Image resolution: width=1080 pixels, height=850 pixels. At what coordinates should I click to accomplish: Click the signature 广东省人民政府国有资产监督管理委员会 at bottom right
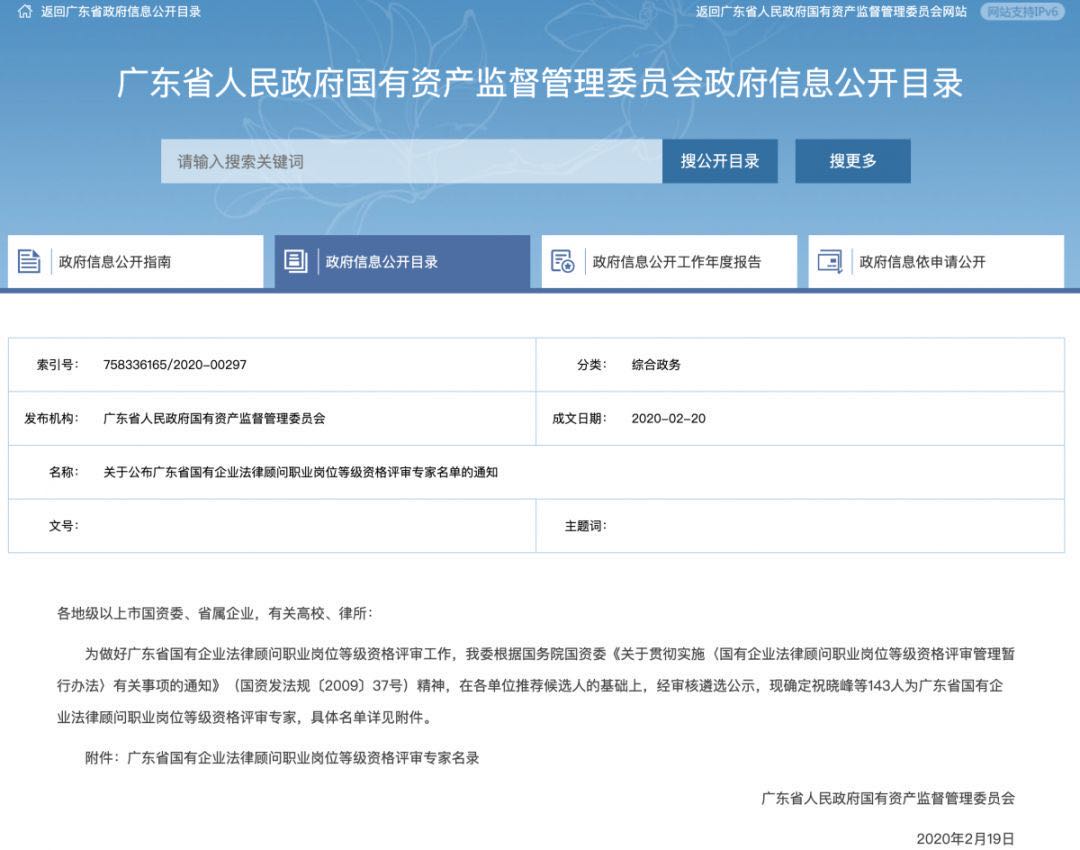coord(888,798)
